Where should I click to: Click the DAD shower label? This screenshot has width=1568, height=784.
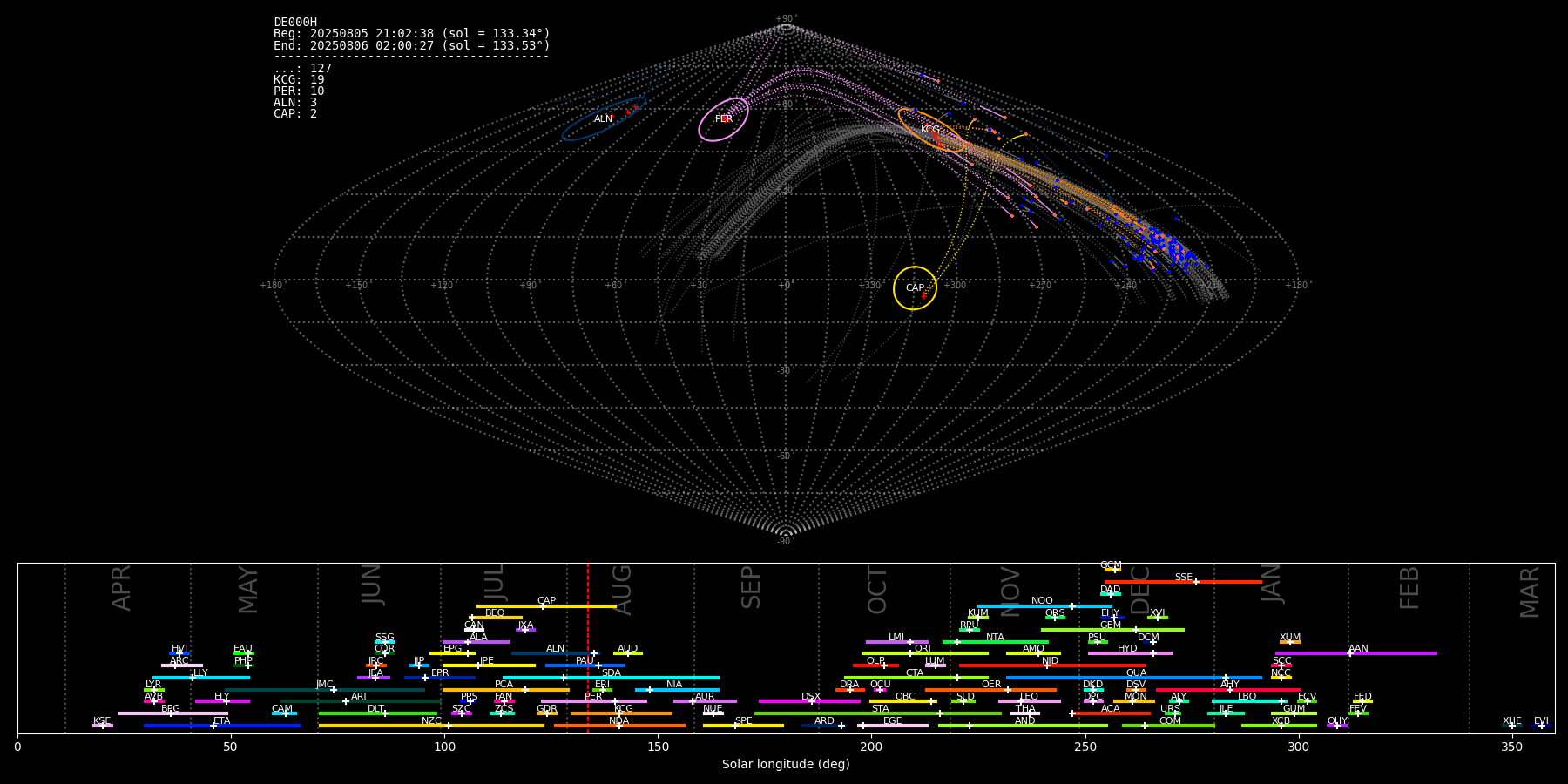(x=1110, y=590)
